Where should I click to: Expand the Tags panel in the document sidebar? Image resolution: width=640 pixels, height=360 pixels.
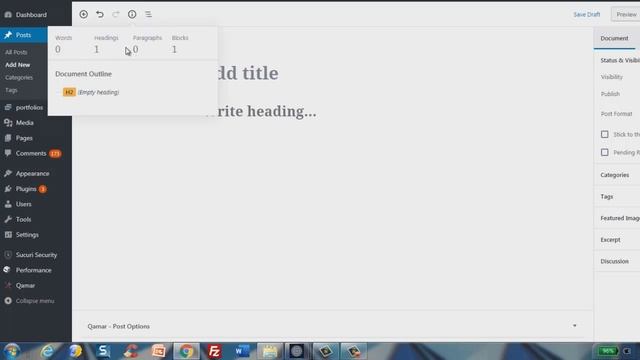[607, 197]
